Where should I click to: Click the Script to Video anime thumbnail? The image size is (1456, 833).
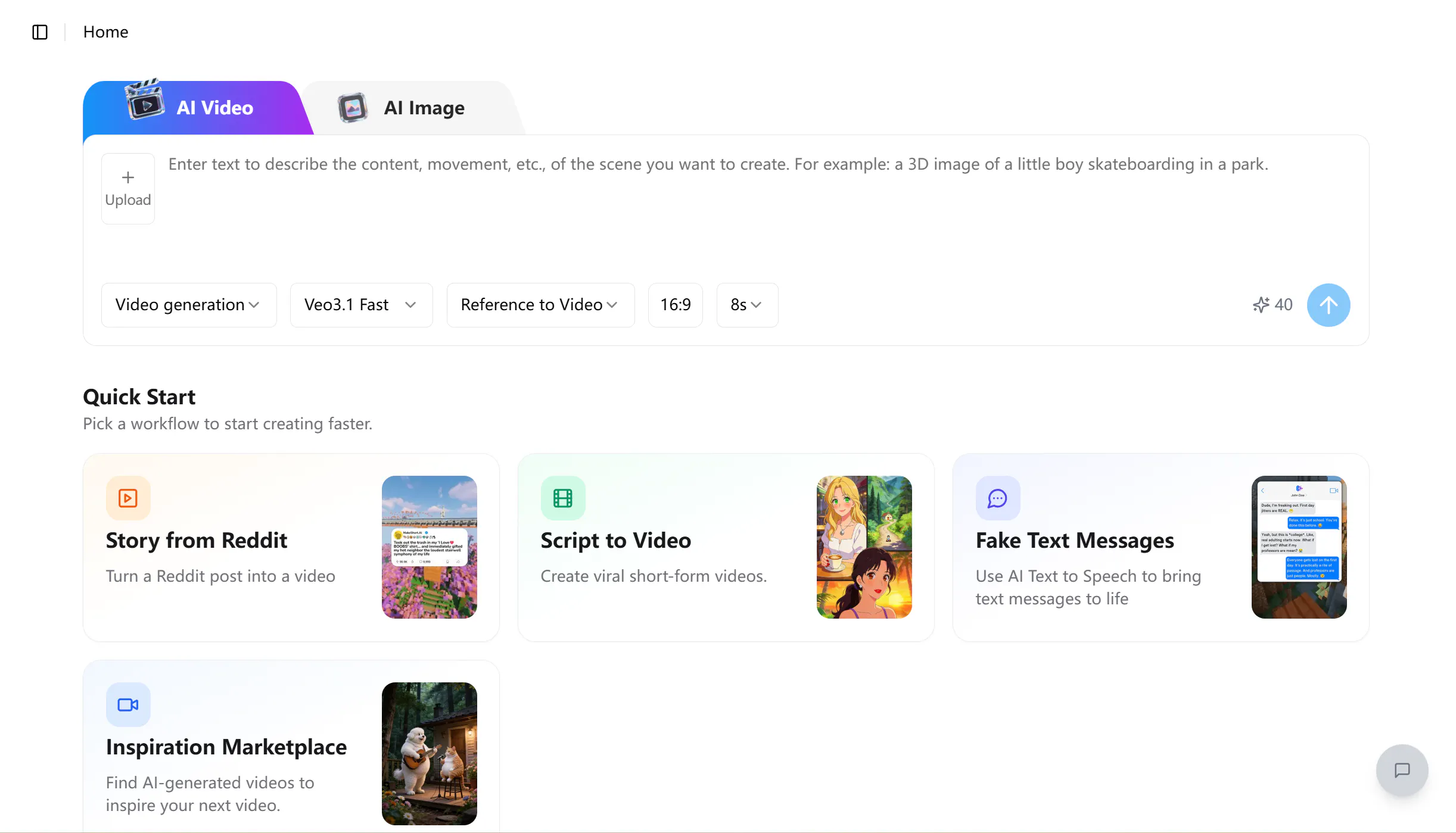(x=864, y=547)
